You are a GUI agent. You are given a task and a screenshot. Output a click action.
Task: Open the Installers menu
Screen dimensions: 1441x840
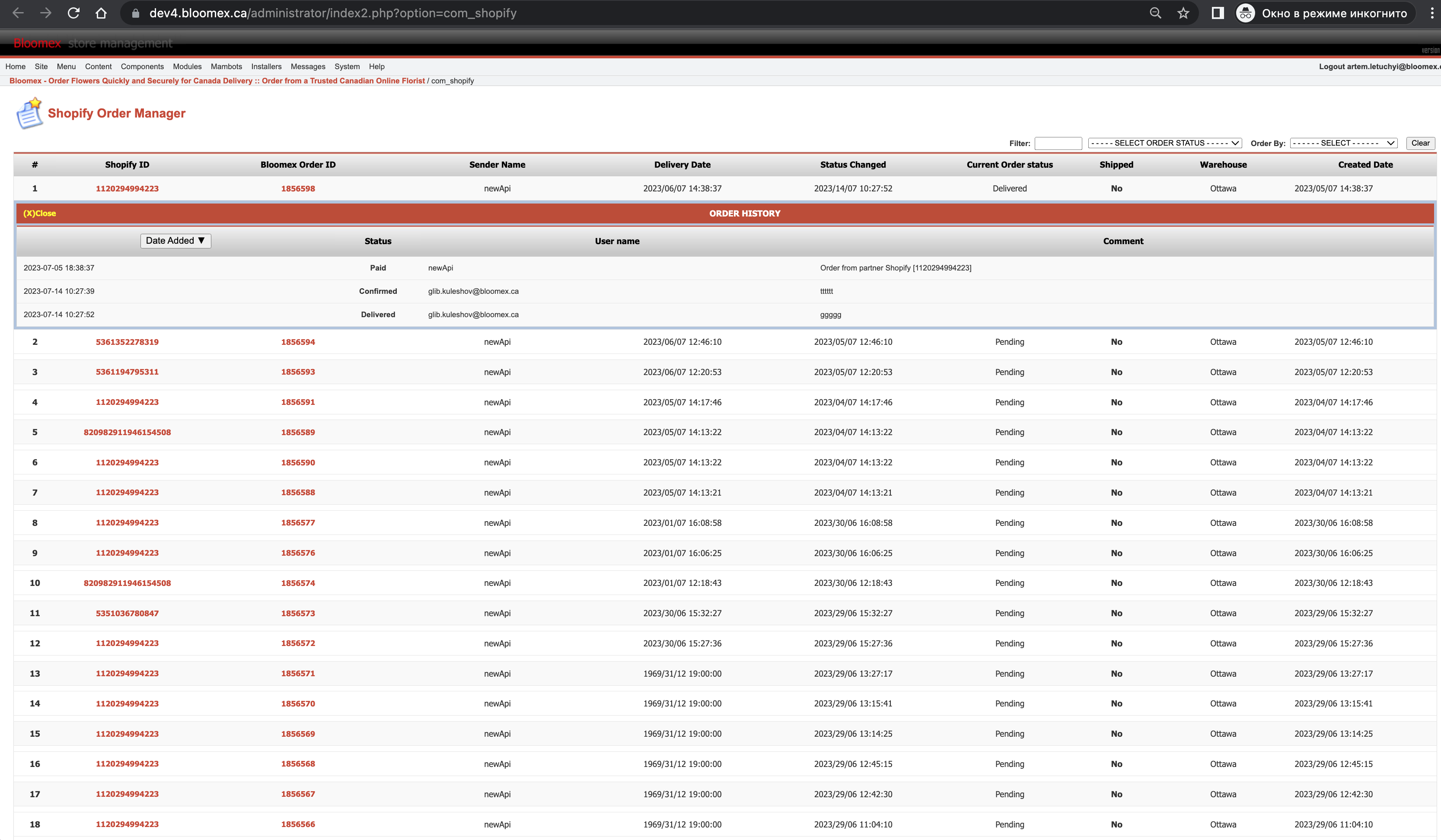tap(267, 67)
